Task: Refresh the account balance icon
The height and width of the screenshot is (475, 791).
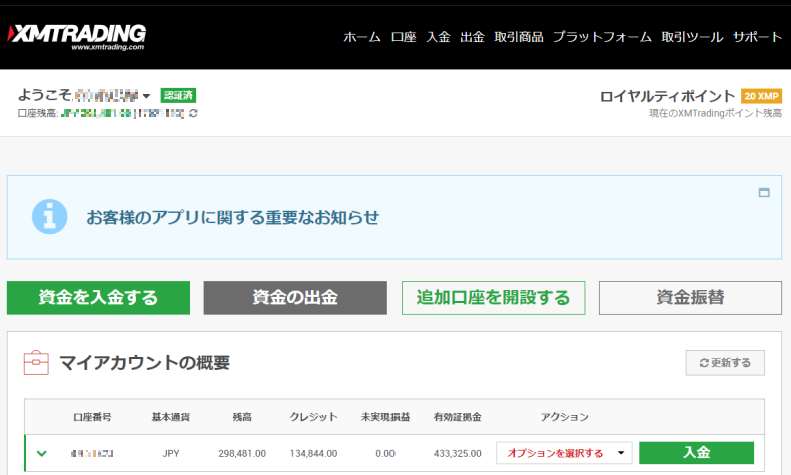Action: click(x=193, y=113)
